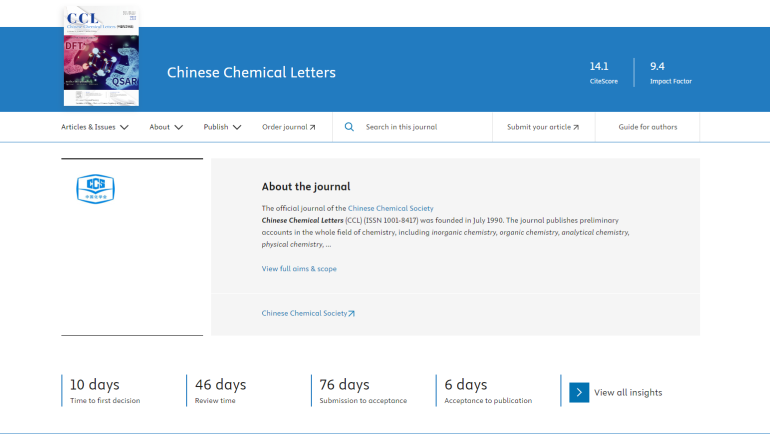Open View full aims & scope link

299,269
